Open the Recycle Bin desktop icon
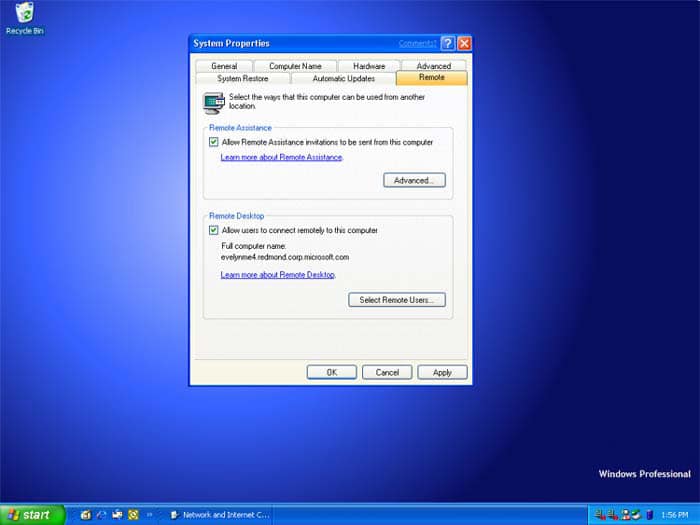700x525 pixels. (x=25, y=19)
